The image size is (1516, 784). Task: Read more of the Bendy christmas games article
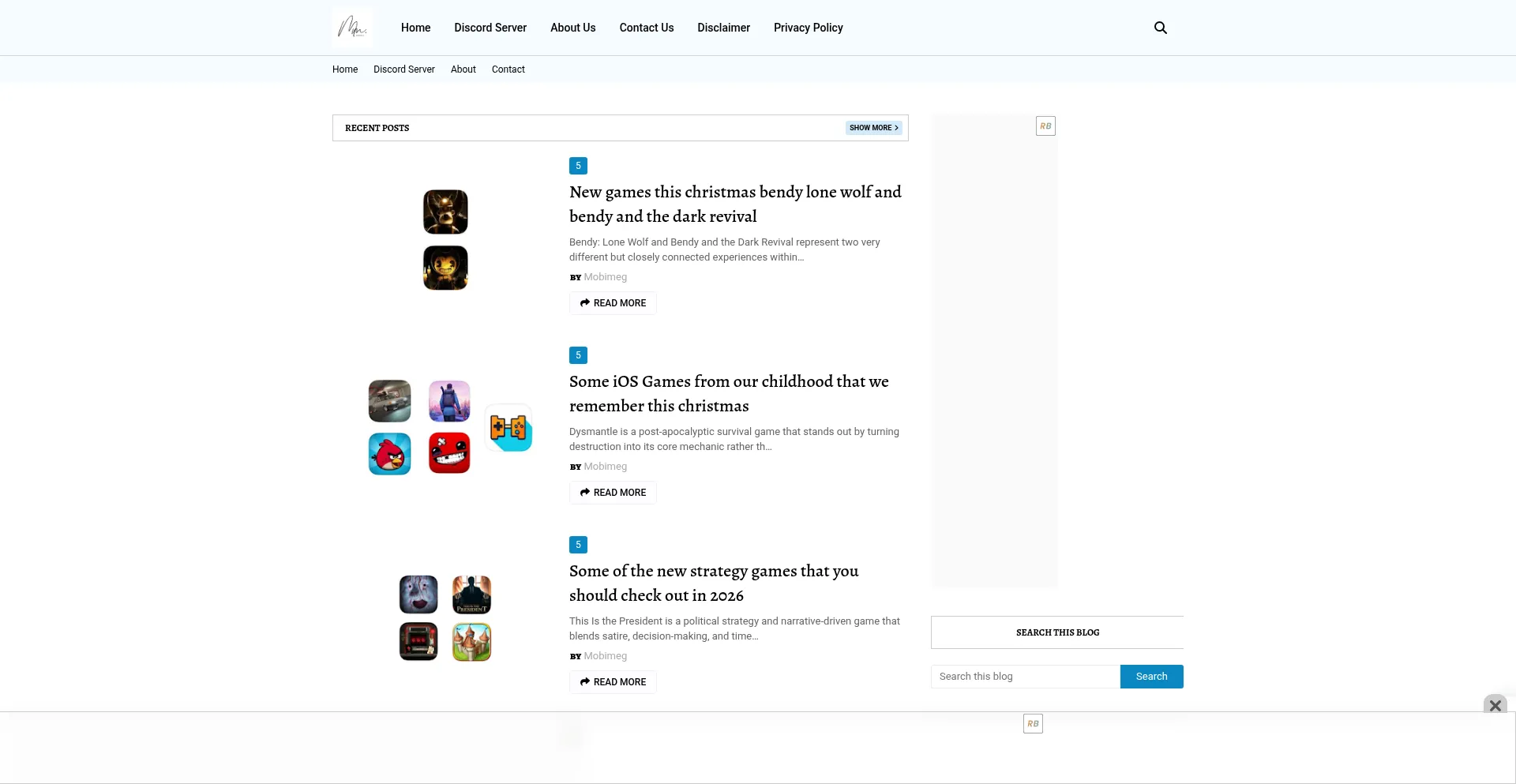pos(612,303)
